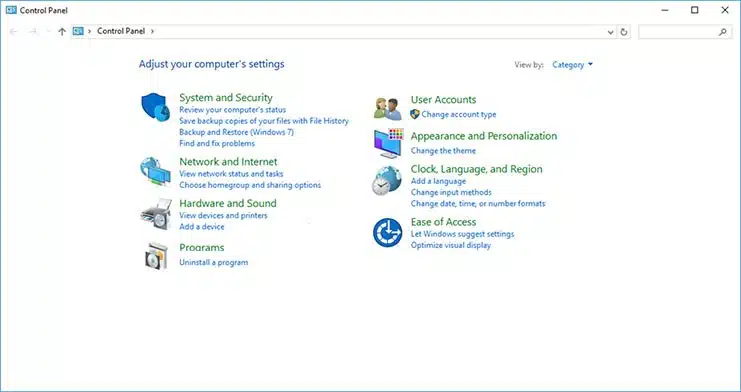This screenshot has width=741, height=392.
Task: Click the Control Panel title bar icon
Action: click(x=11, y=10)
